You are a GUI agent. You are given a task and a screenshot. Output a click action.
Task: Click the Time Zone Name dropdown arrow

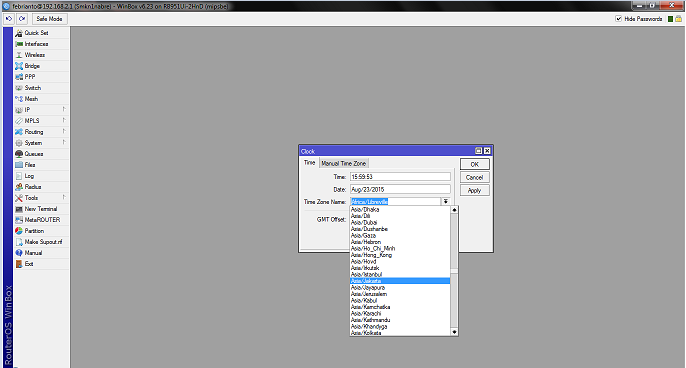click(445, 202)
